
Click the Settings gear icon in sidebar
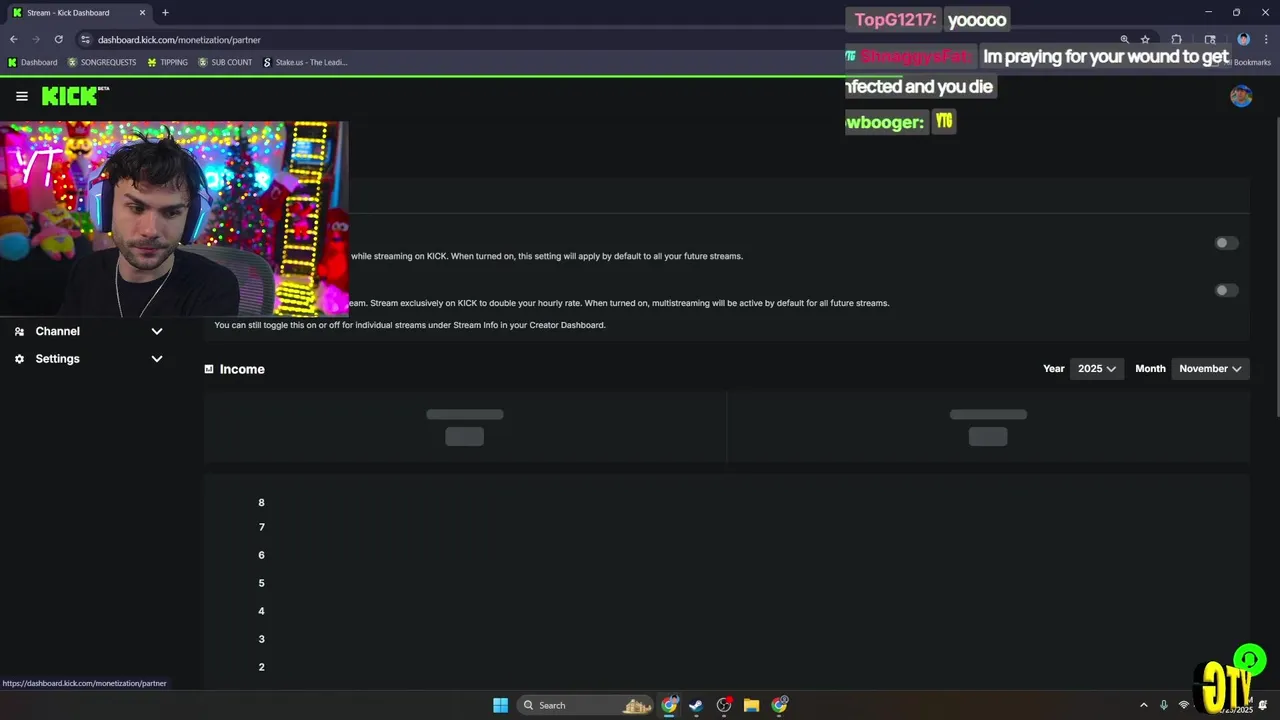pos(19,359)
